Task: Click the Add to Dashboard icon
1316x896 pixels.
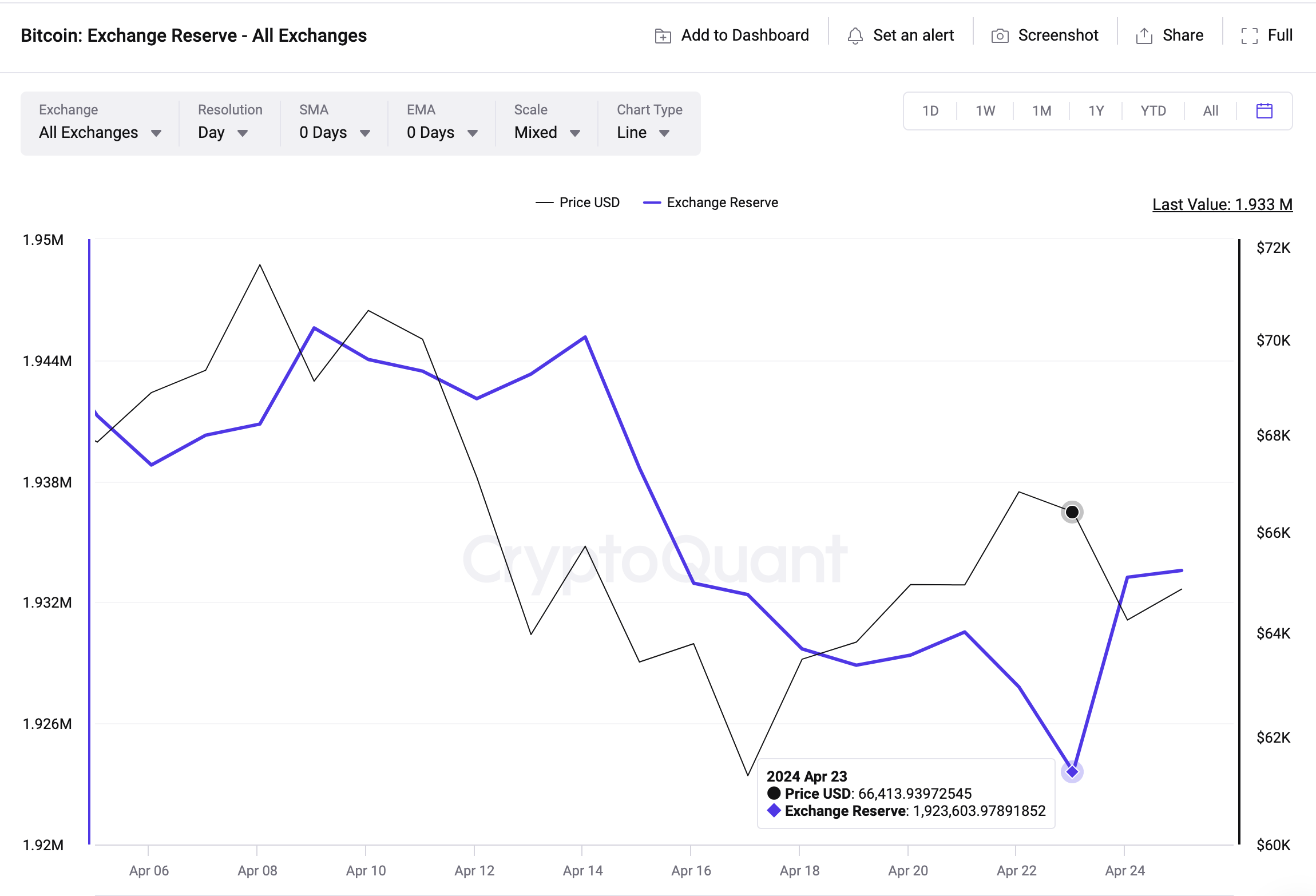Action: pyautogui.click(x=663, y=35)
